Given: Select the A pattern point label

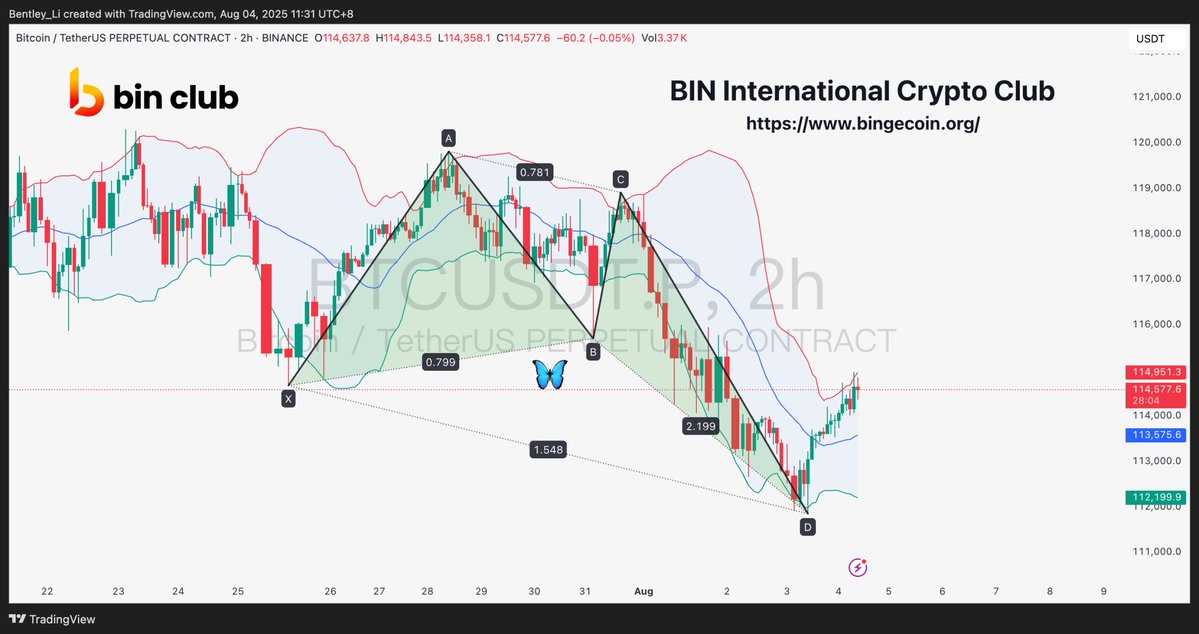Looking at the screenshot, I should 449,138.
